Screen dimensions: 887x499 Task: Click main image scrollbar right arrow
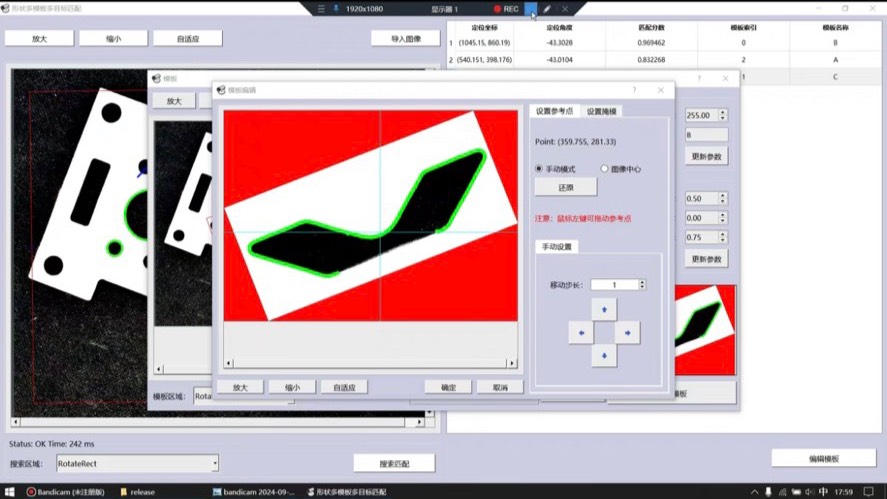(419, 422)
